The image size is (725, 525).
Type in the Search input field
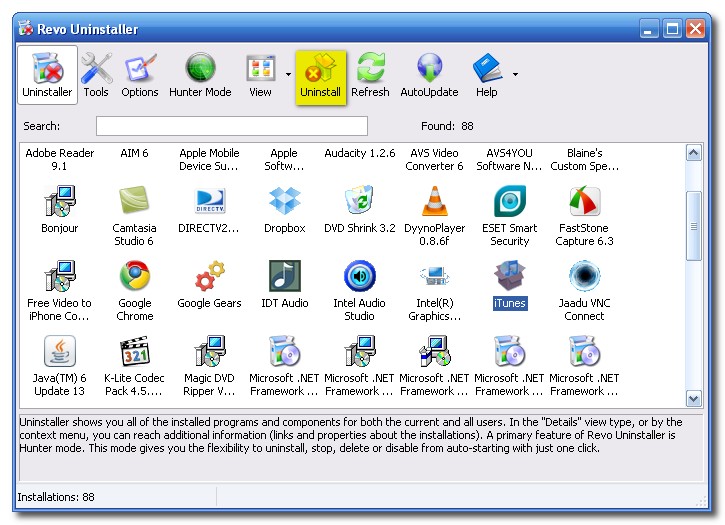(231, 126)
